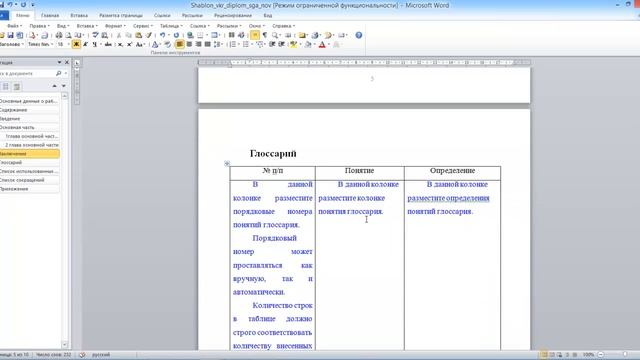This screenshot has height=360, width=640.
Task: Open Word Help with blue question icon
Action: (x=359, y=35)
